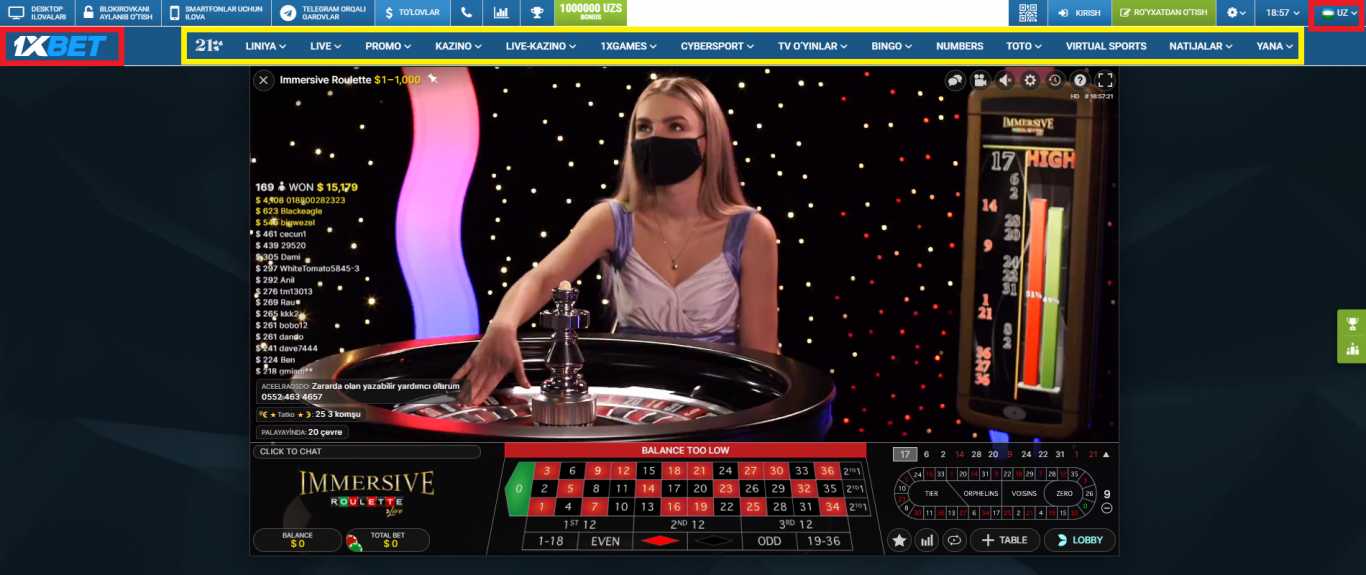Click the phone callback icon in top bar
Viewport: 1366px width, 575px height.
[x=466, y=13]
